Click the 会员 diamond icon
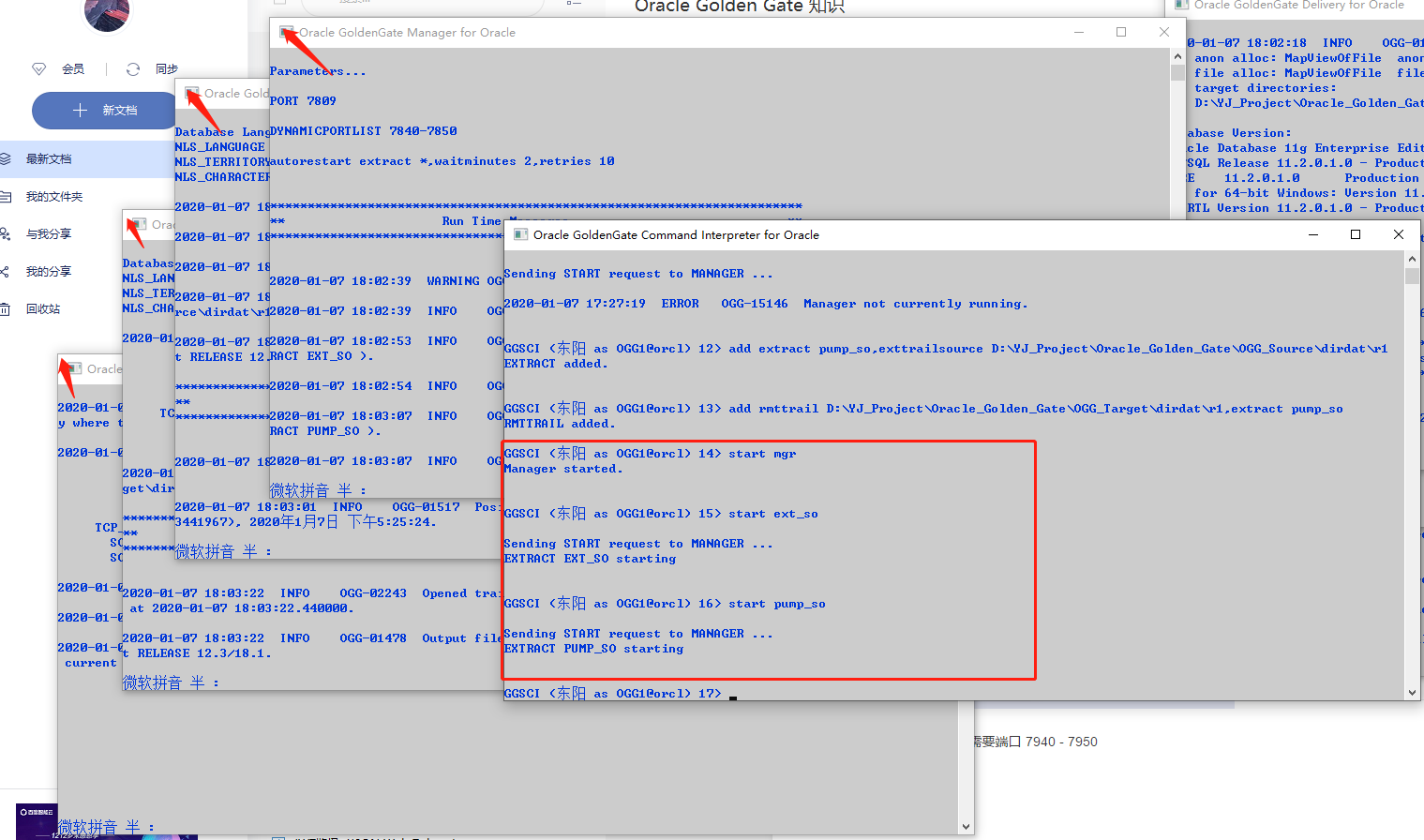This screenshot has width=1424, height=840. point(38,69)
